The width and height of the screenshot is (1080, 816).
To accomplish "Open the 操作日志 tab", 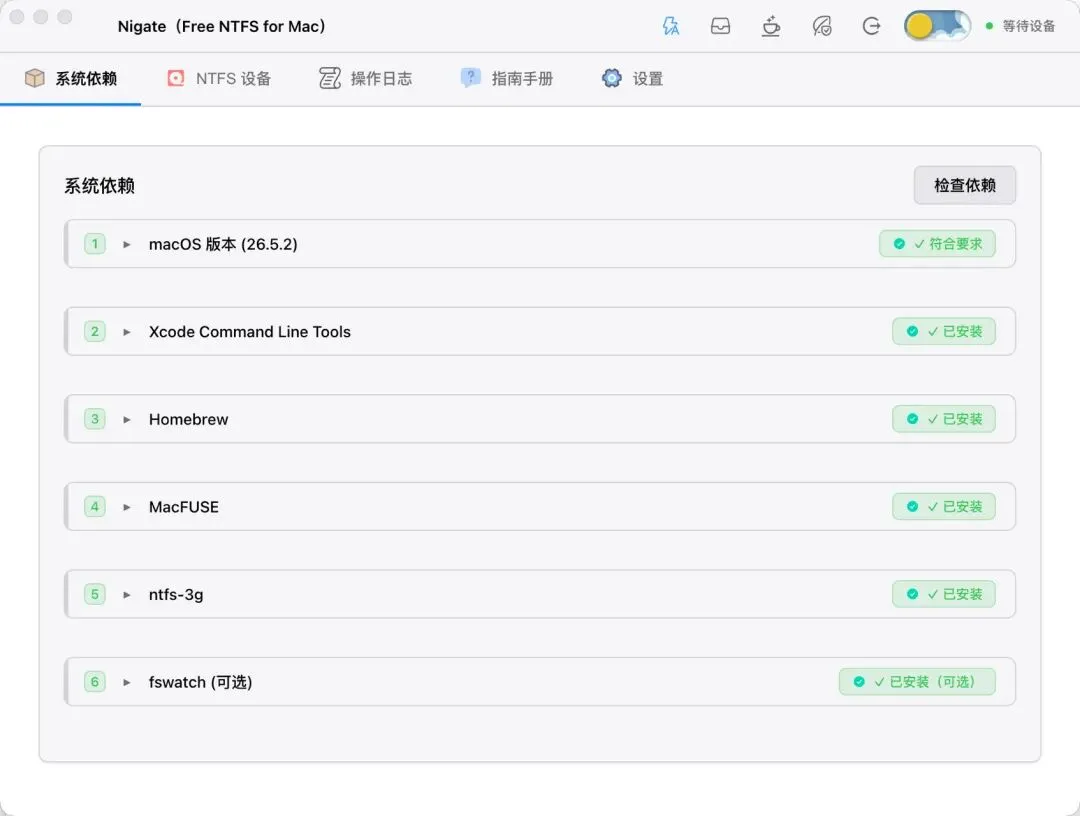I will pyautogui.click(x=365, y=79).
